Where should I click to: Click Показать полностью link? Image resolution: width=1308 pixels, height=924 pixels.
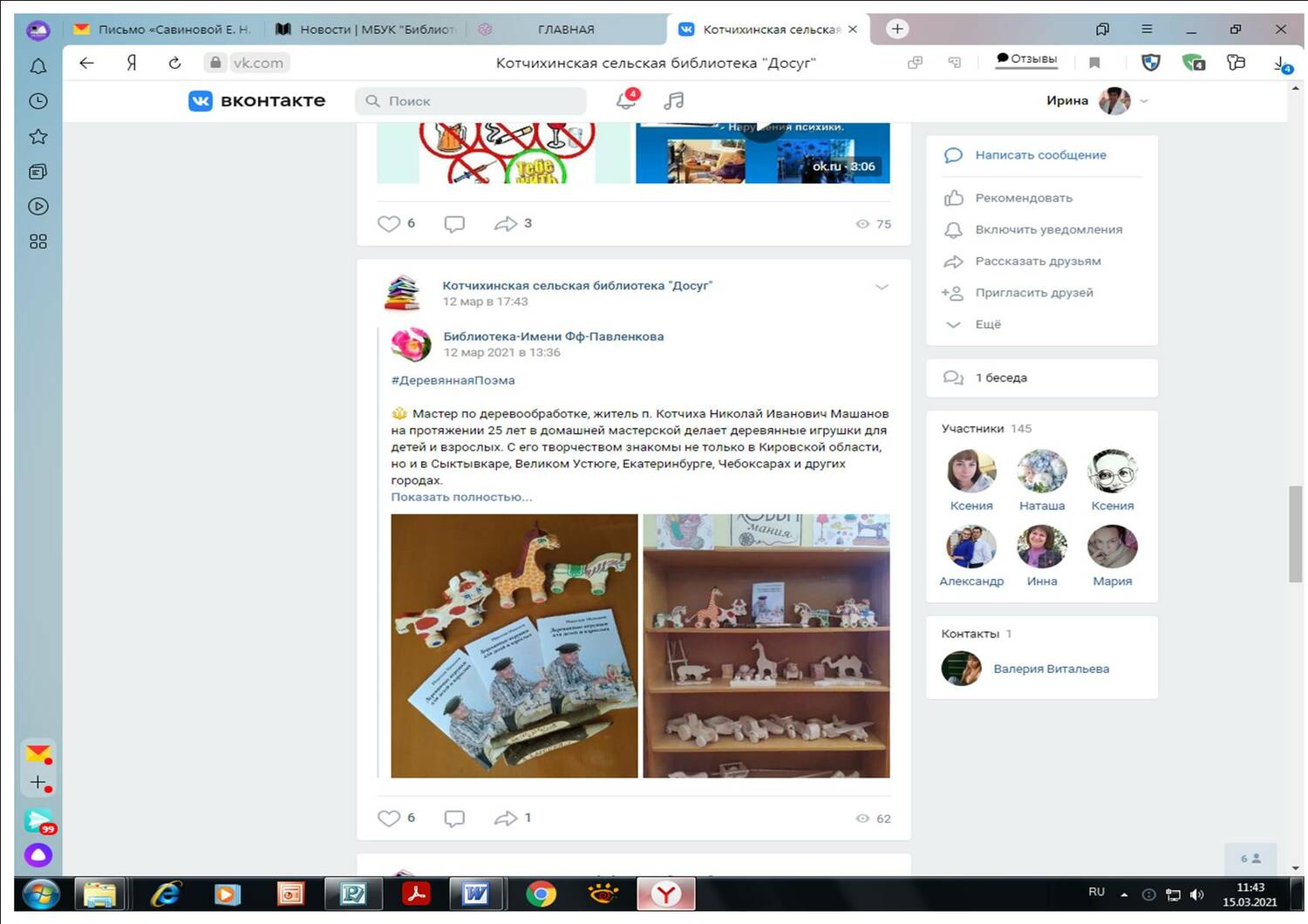click(x=461, y=497)
